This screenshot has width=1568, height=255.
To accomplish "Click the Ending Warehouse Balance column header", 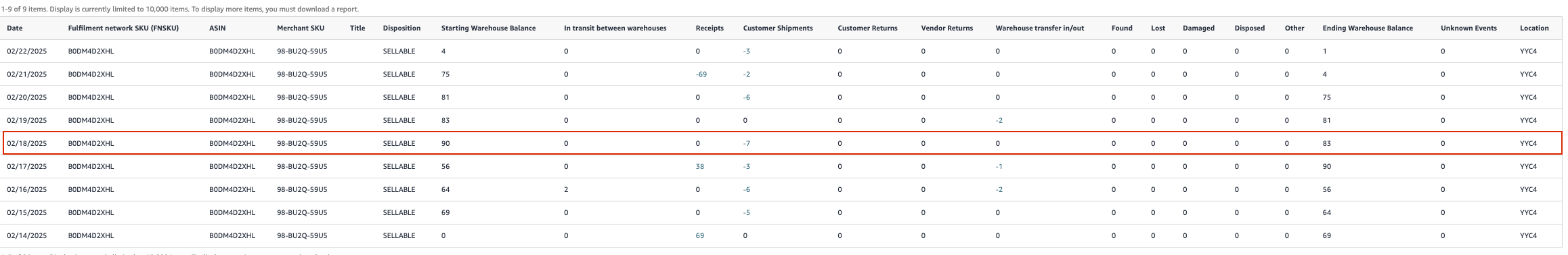I will point(1368,28).
